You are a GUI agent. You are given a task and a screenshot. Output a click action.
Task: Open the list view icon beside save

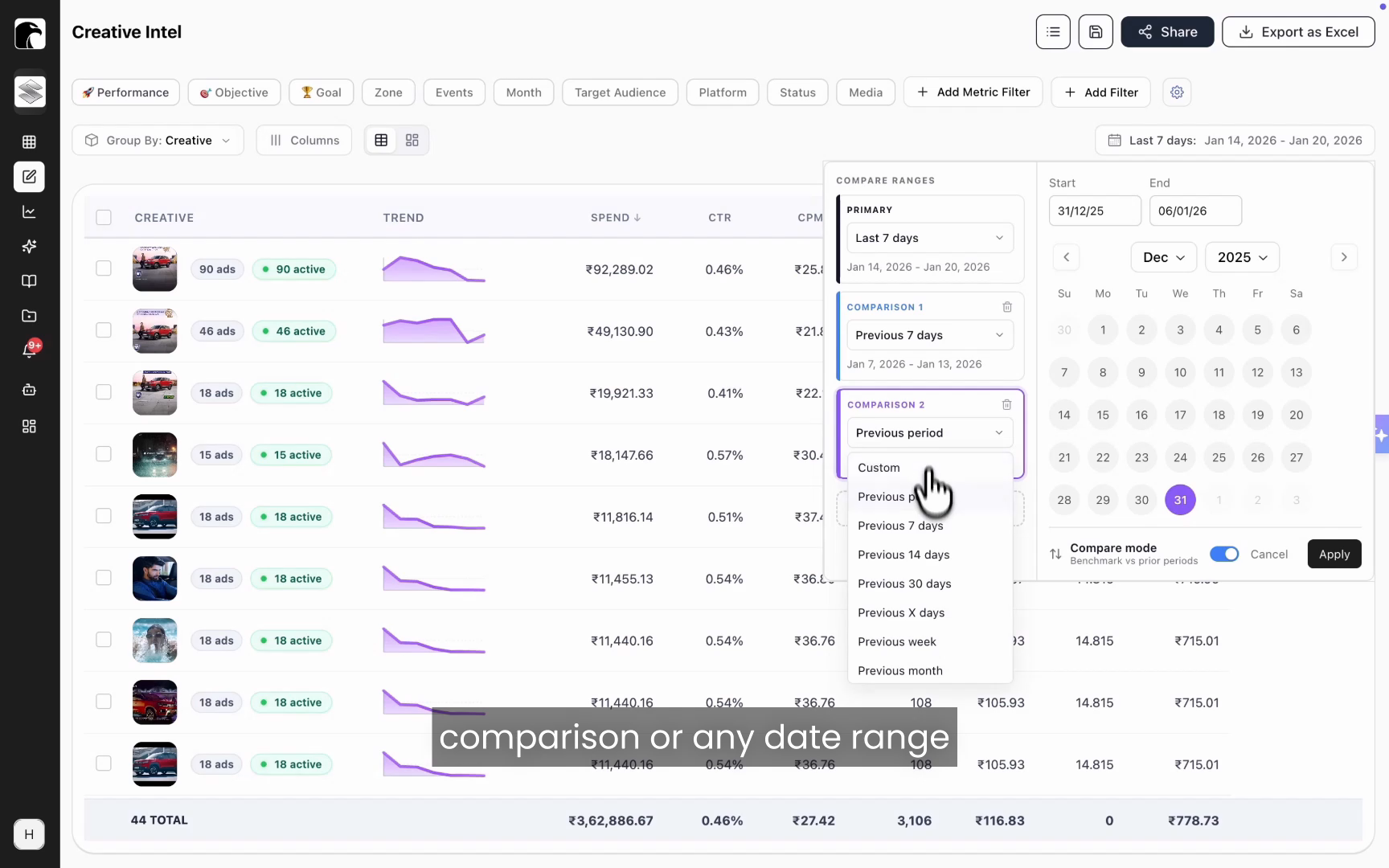coord(1053,32)
